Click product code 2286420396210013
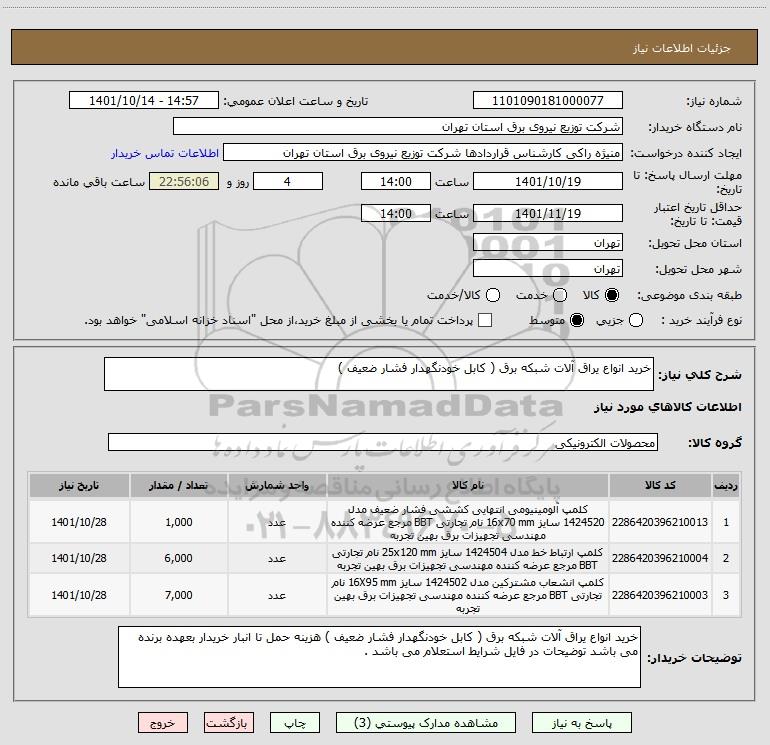Screen dimensions: 770x745 coord(660,522)
